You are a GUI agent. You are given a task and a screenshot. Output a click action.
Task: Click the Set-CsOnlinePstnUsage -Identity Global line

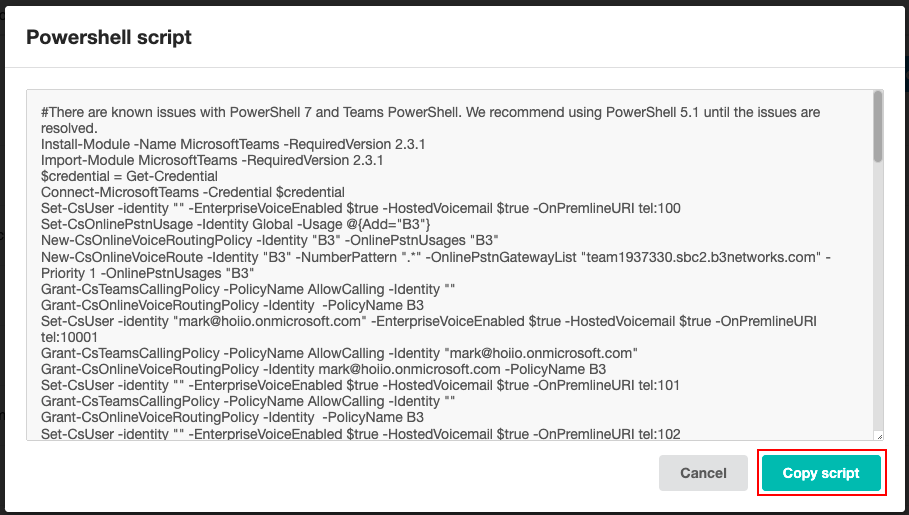[x=235, y=224]
